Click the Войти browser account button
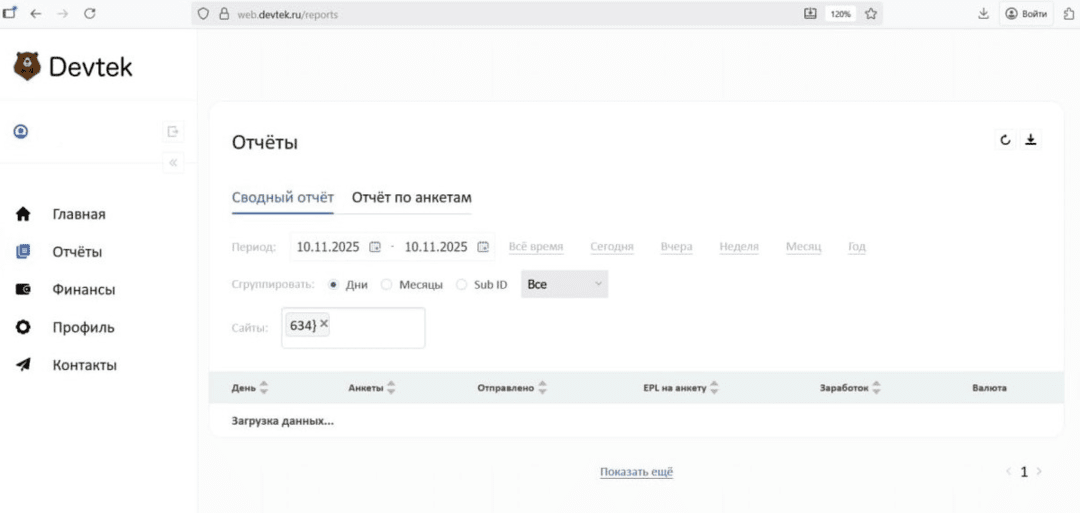Screen dimensions: 1080x513 tap(1026, 13)
